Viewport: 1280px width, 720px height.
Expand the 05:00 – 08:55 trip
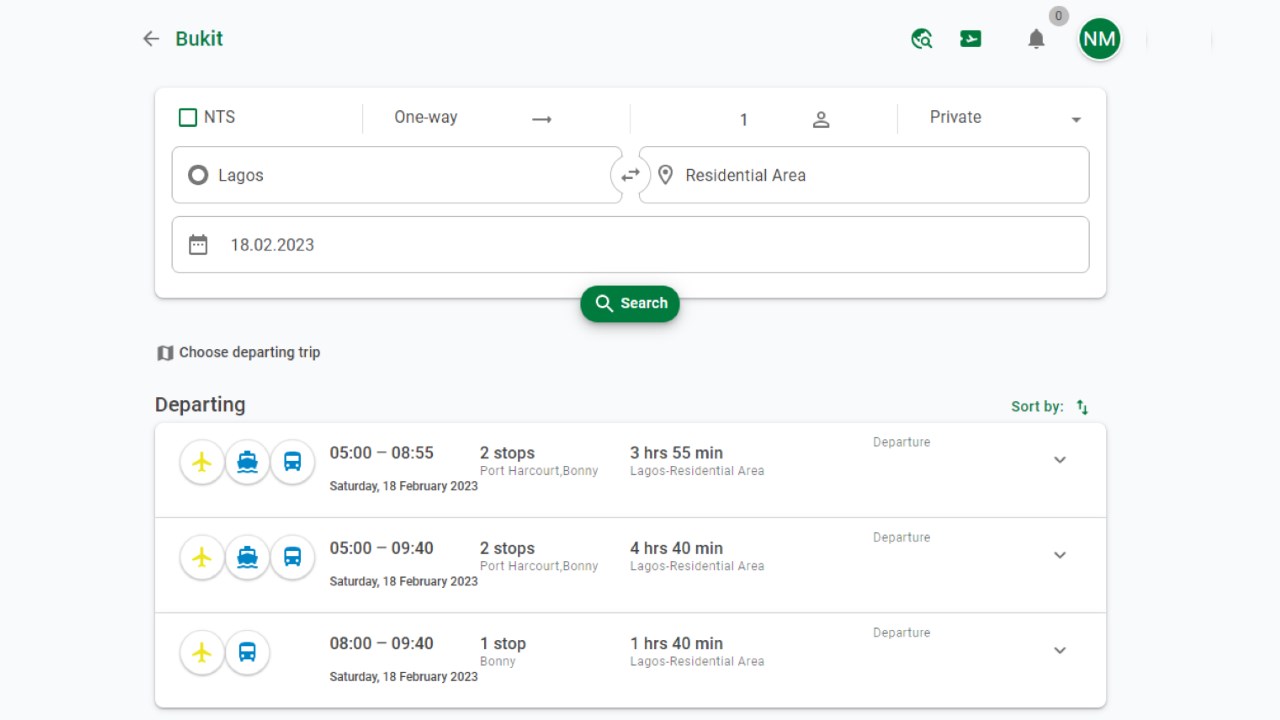[1060, 460]
